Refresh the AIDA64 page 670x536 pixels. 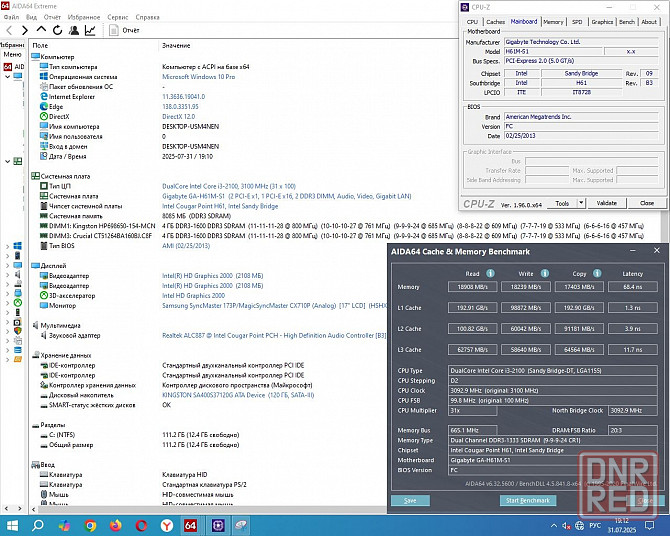(x=57, y=30)
